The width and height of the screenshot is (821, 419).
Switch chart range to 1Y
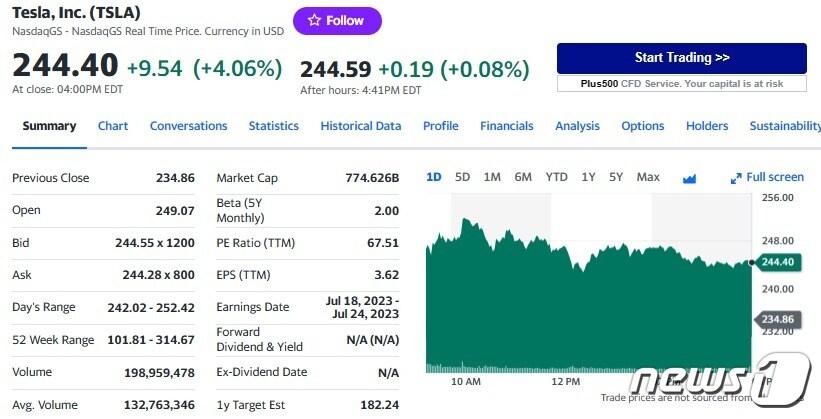pos(588,177)
